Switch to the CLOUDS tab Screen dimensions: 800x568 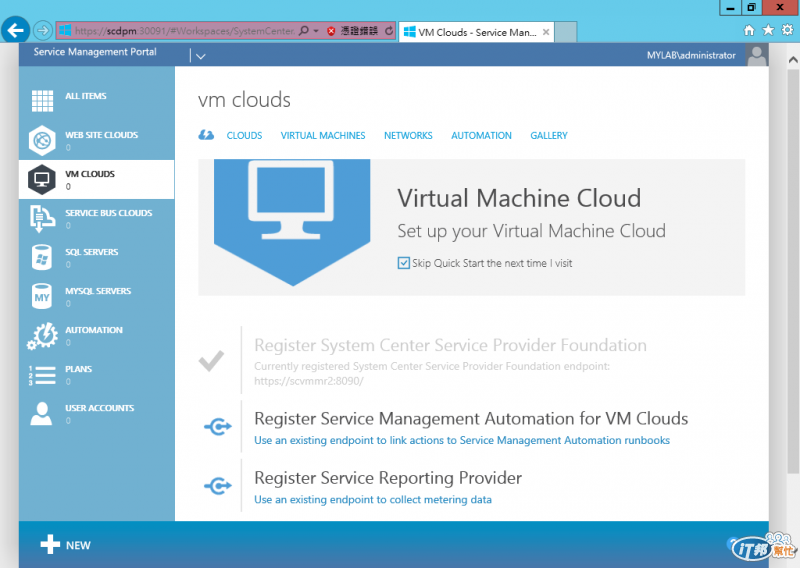[x=244, y=136]
